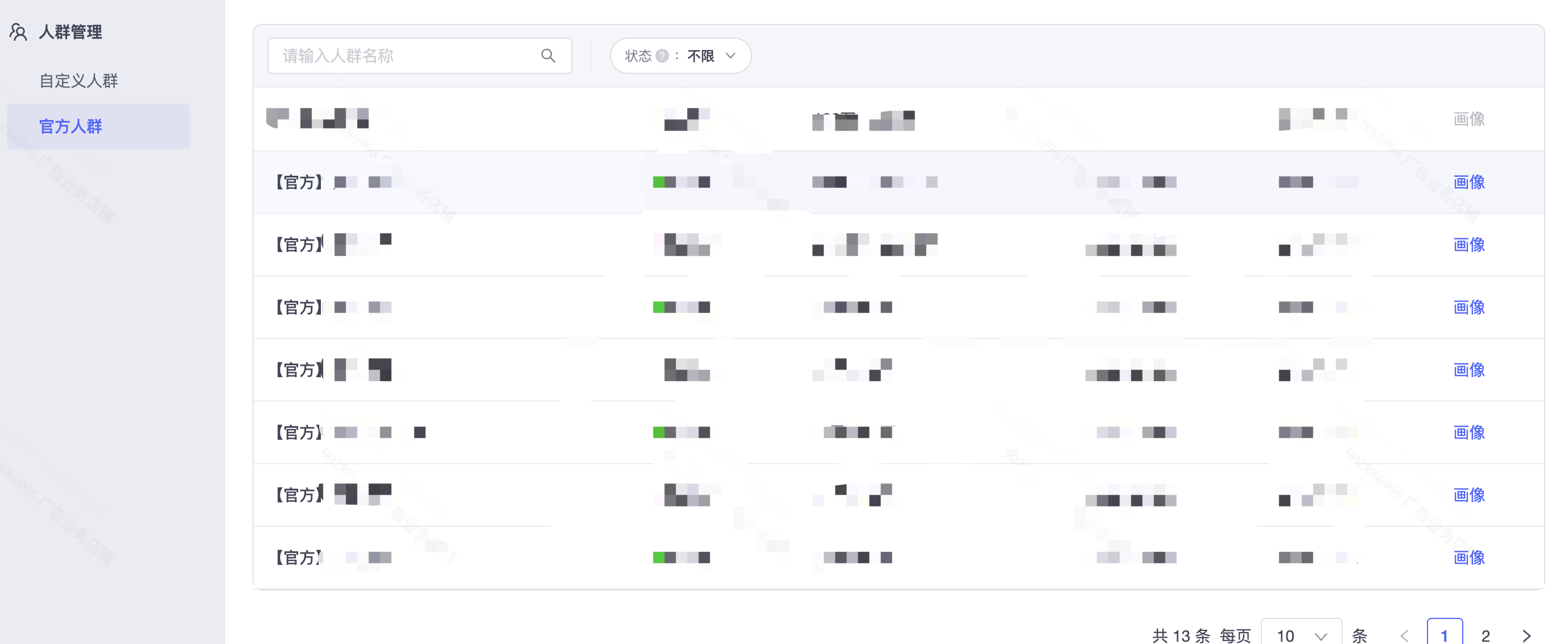This screenshot has height=644, width=1568.
Task: Open 画像 link in sixth official row
Action: [x=1469, y=495]
